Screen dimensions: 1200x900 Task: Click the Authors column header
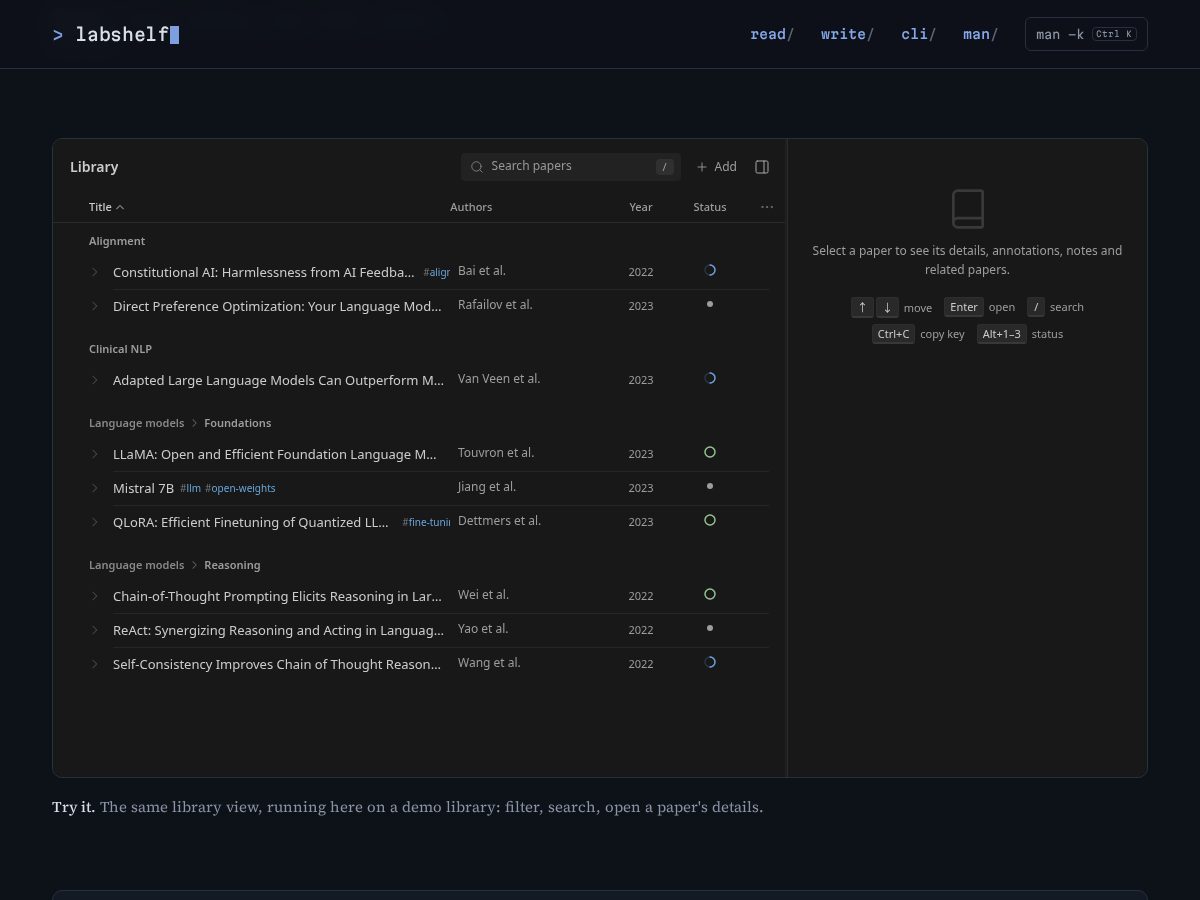[471, 207]
